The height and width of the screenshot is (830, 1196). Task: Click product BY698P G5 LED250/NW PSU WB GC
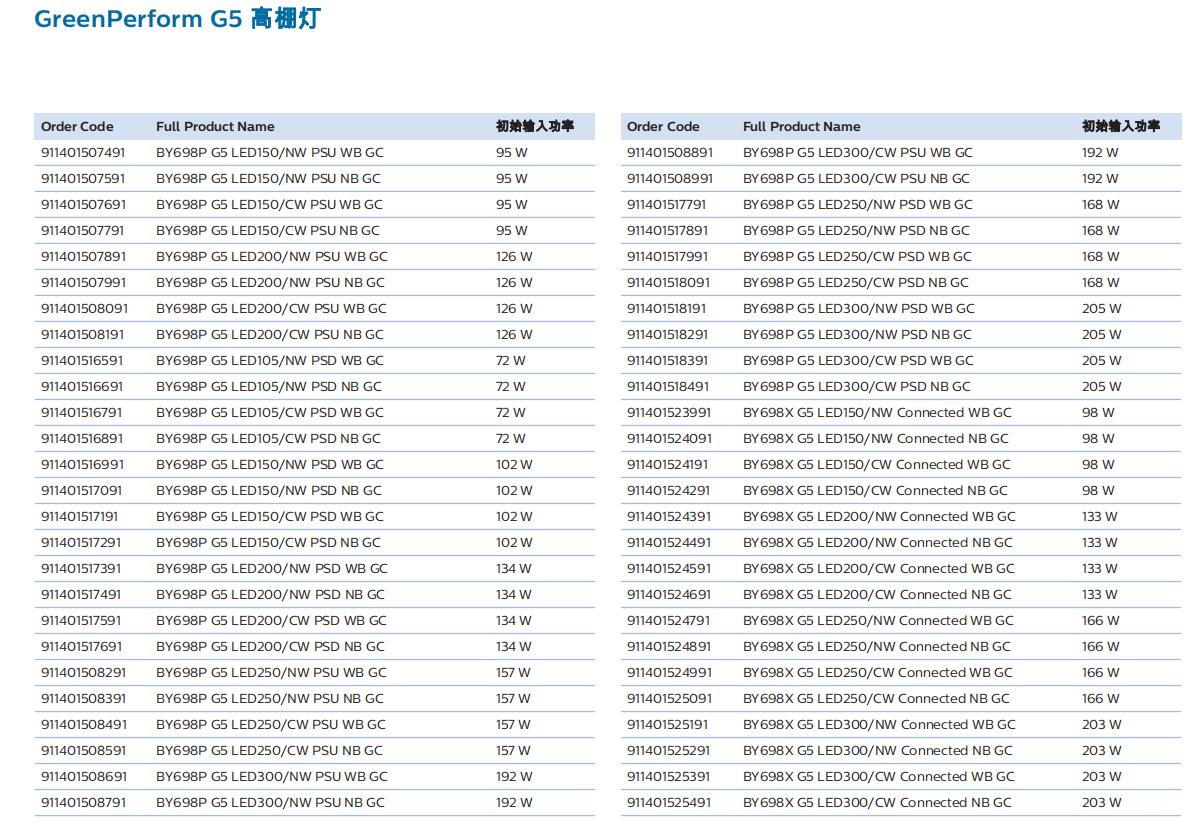[x=271, y=673]
